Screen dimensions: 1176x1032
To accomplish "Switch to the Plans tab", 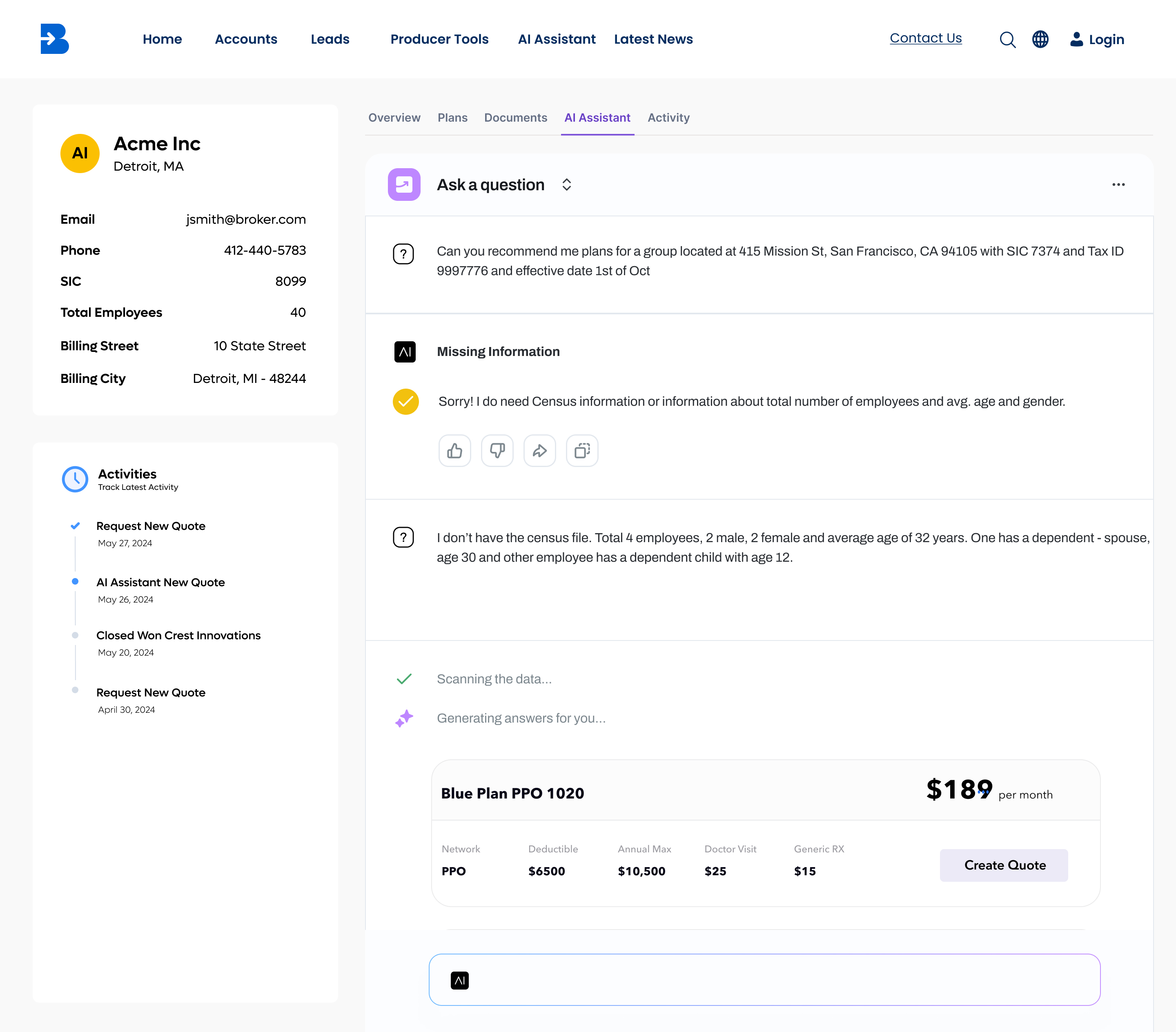I will coord(453,118).
